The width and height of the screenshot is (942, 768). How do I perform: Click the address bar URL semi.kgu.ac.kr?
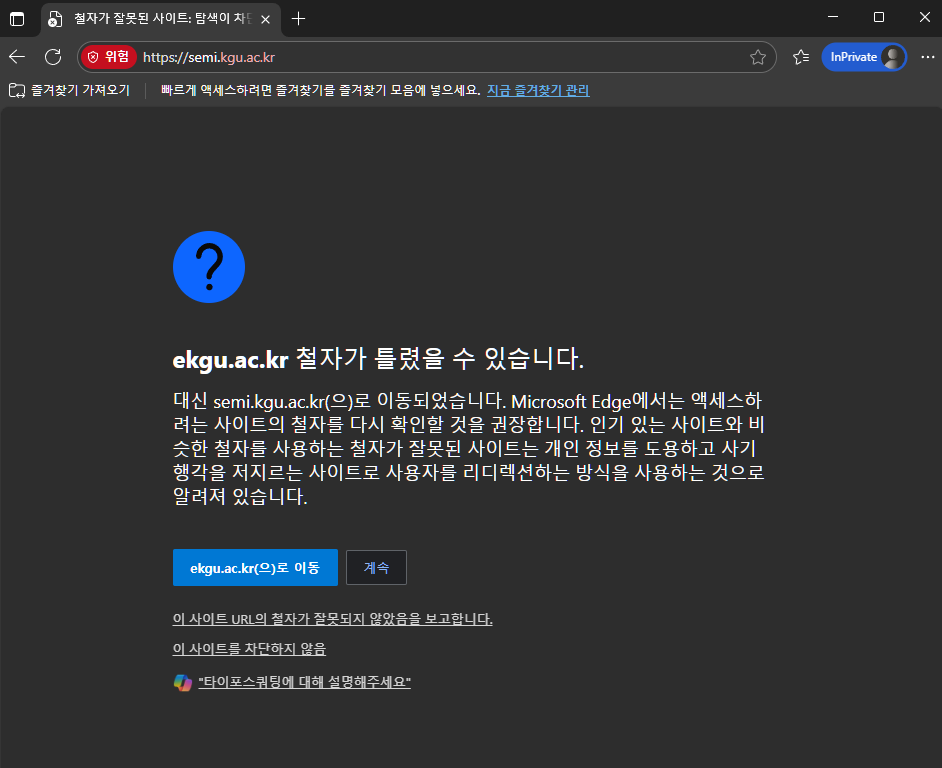208,57
